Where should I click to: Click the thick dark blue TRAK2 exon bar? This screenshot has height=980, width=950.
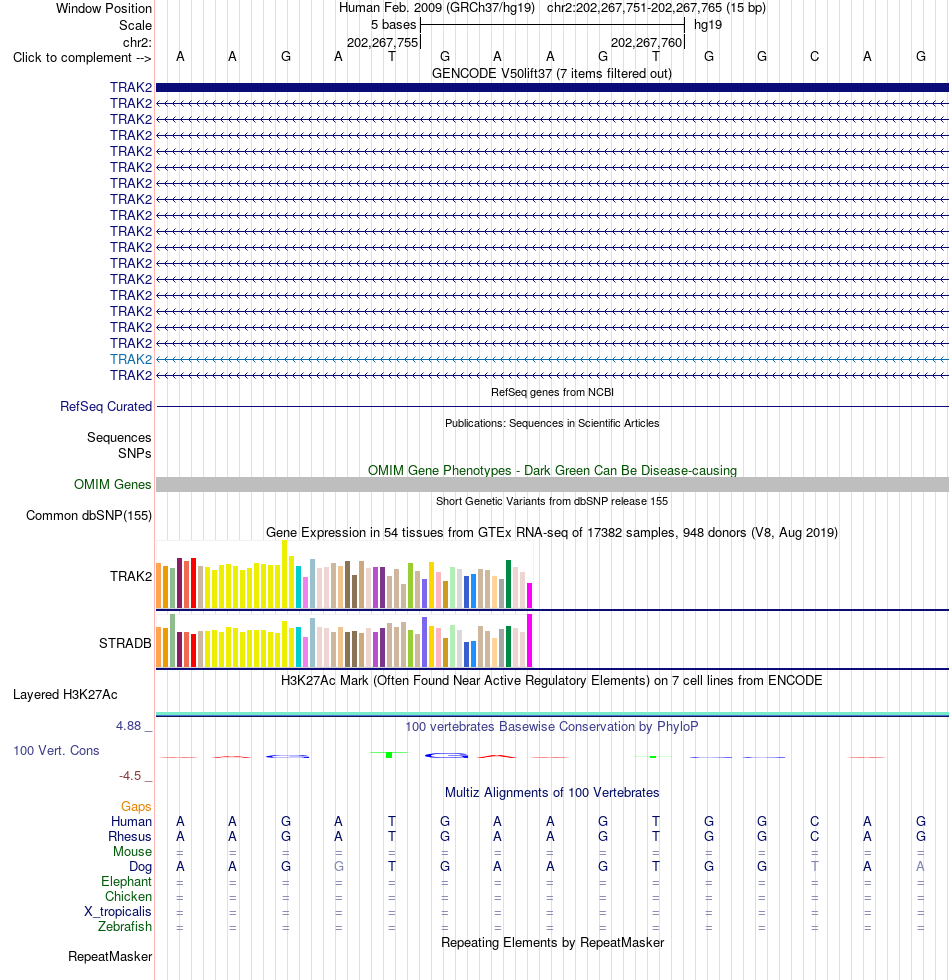coord(552,88)
